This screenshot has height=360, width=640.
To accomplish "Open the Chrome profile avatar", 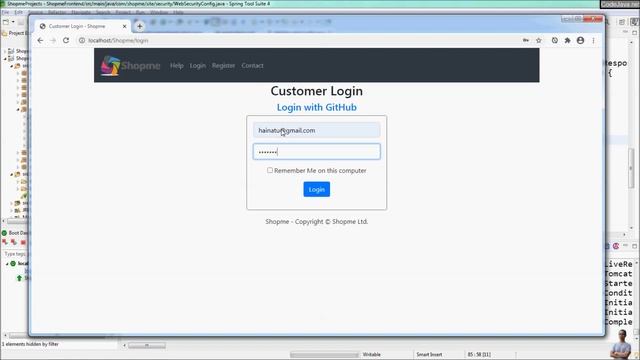I will (x=580, y=40).
